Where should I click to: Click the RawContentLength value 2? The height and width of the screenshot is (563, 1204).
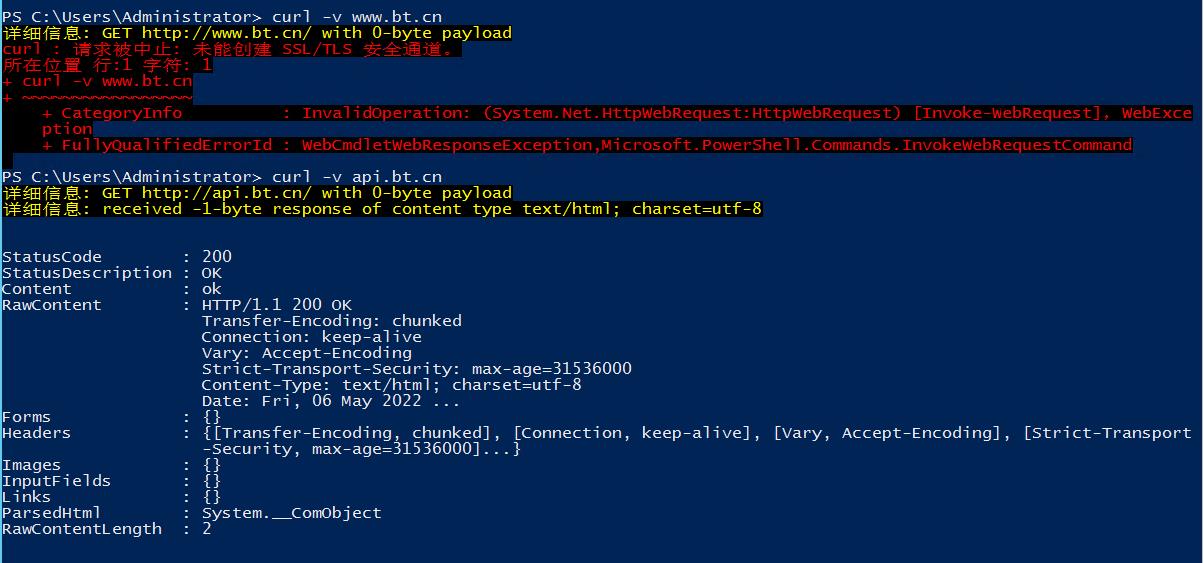(207, 529)
